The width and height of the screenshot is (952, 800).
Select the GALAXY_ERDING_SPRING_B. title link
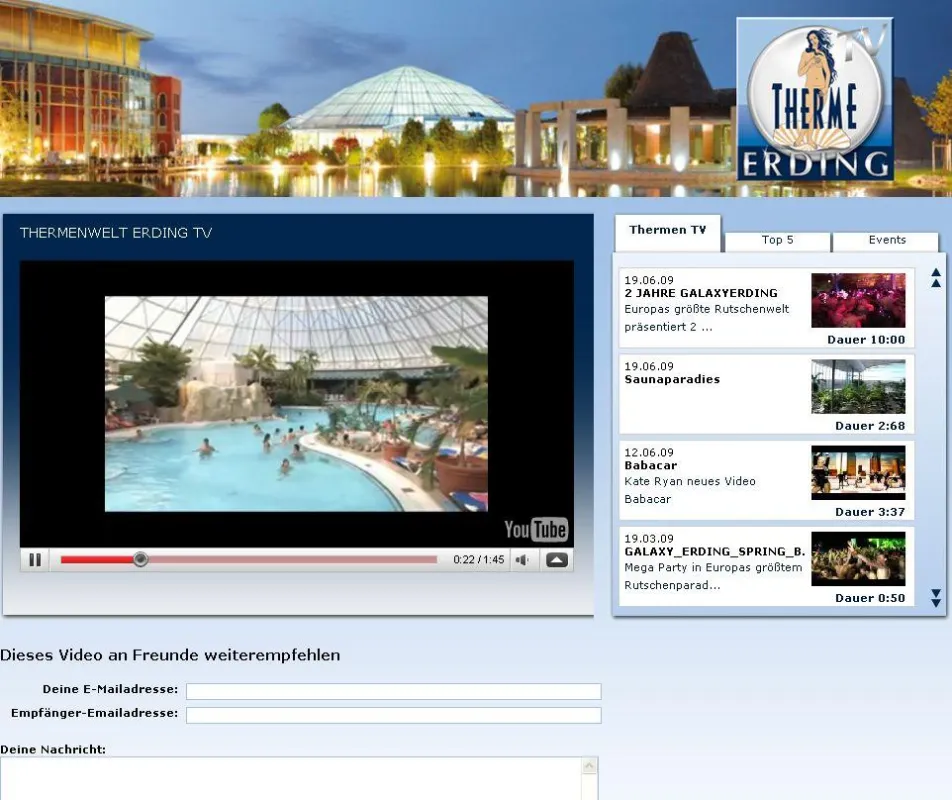[x=715, y=552]
